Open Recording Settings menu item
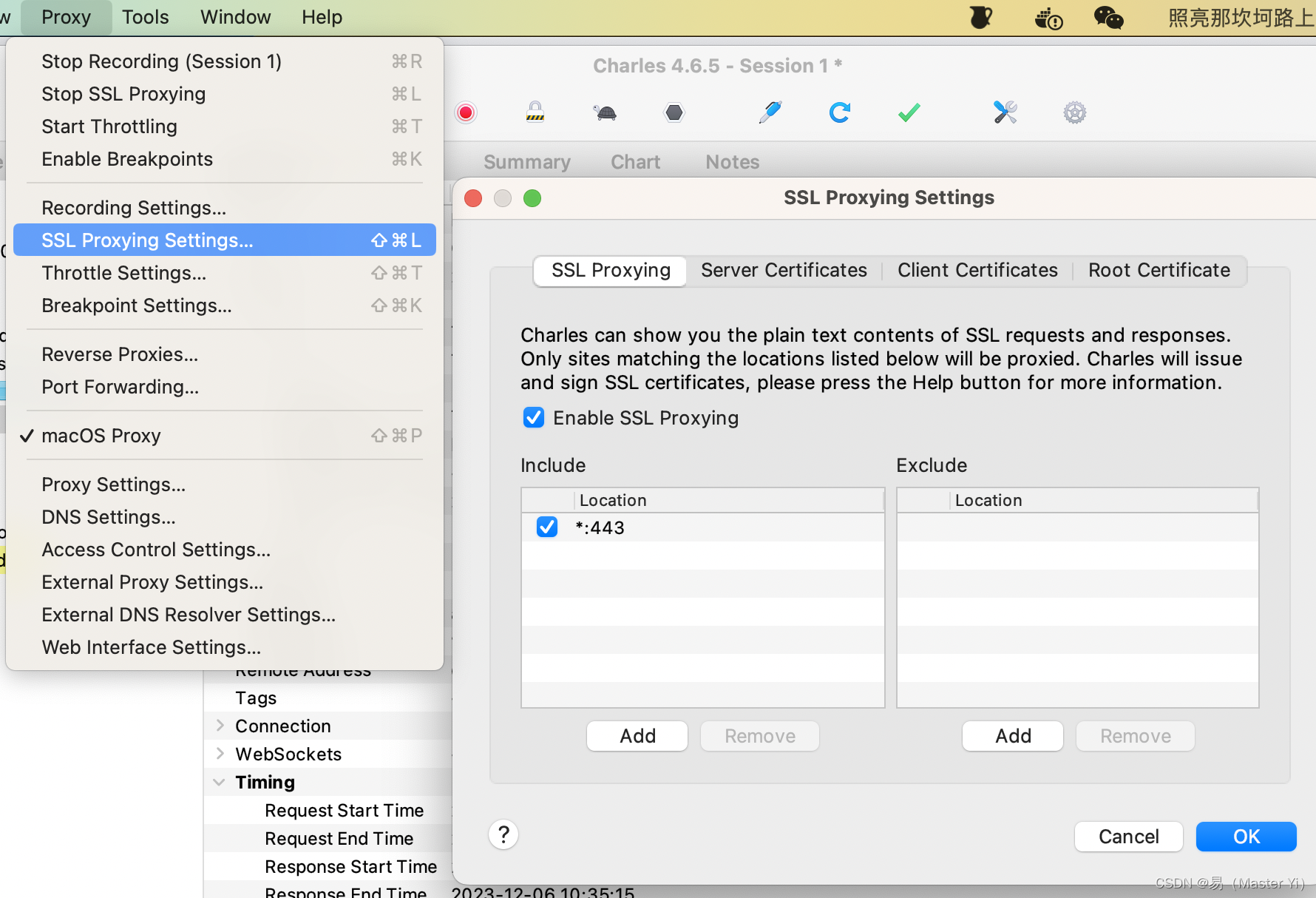The width and height of the screenshot is (1316, 898). [224, 208]
